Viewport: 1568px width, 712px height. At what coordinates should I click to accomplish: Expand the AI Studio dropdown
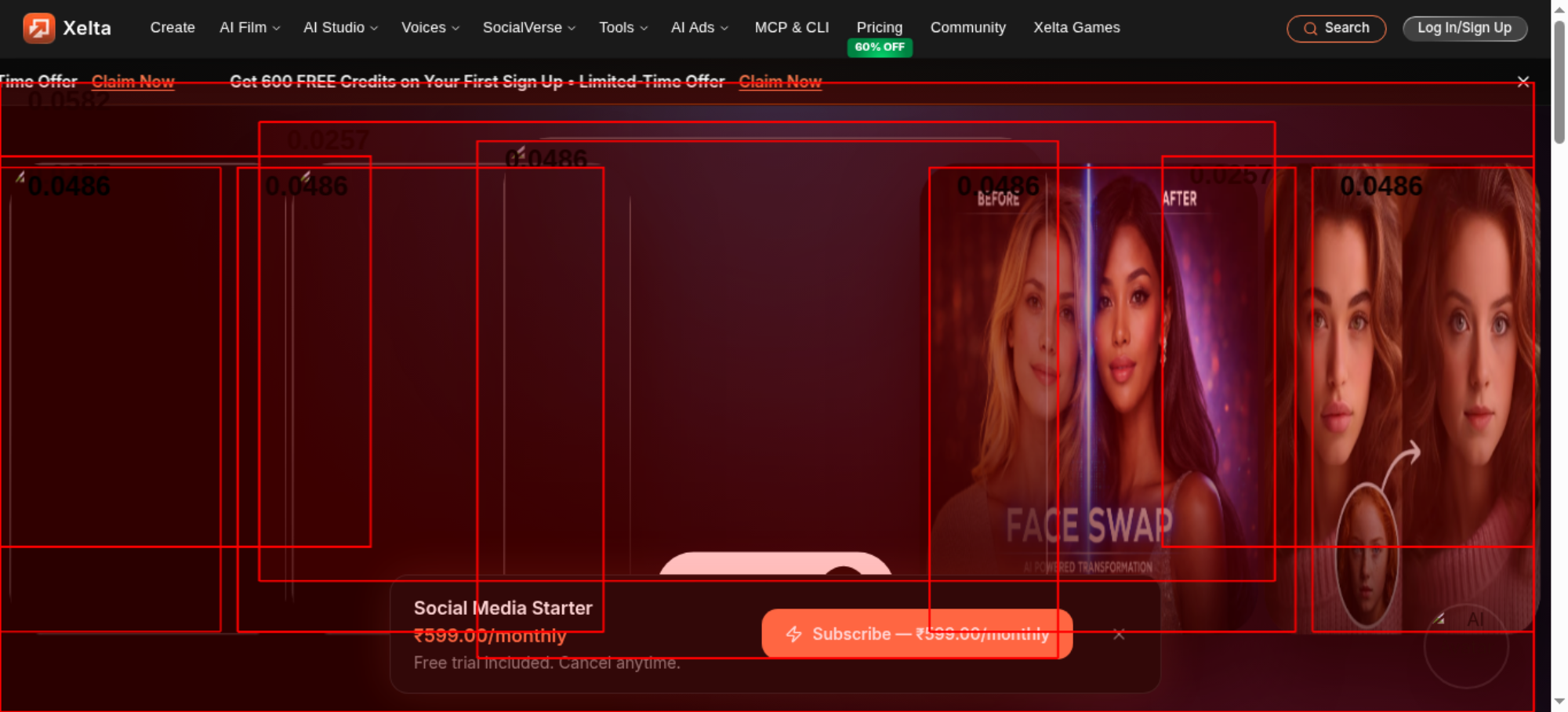[340, 27]
